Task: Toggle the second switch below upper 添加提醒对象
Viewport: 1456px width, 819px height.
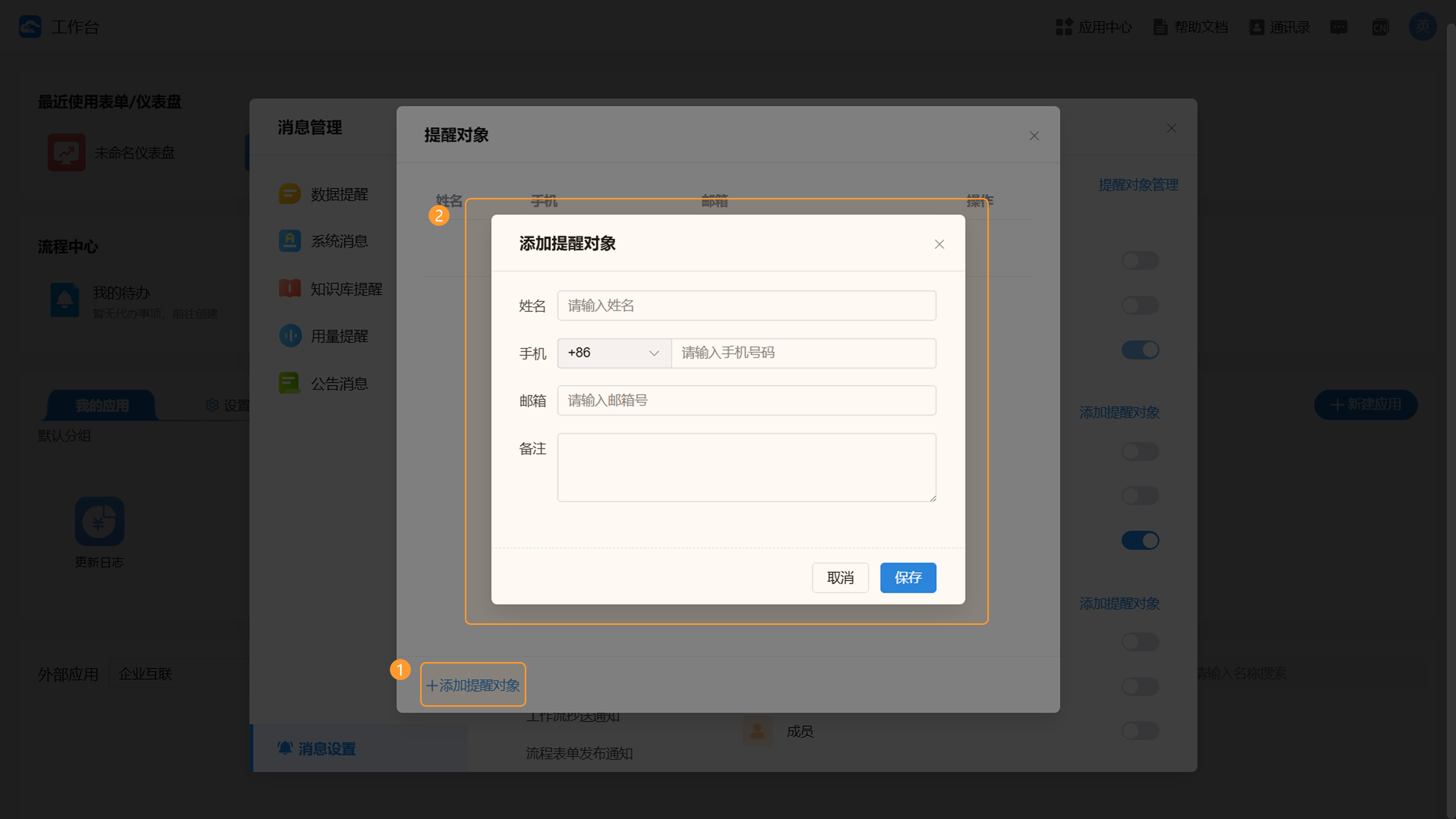Action: (1141, 496)
